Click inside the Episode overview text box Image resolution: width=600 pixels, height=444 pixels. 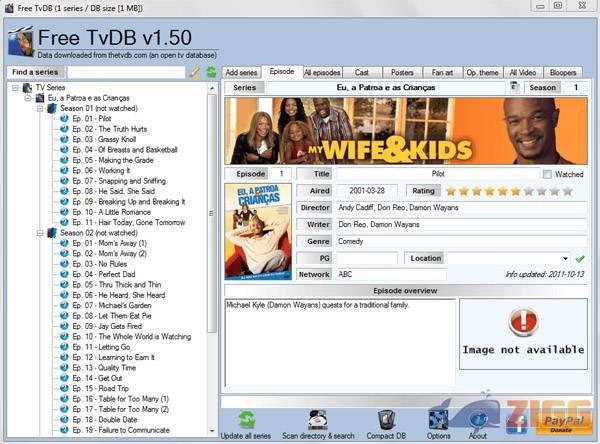click(x=340, y=343)
